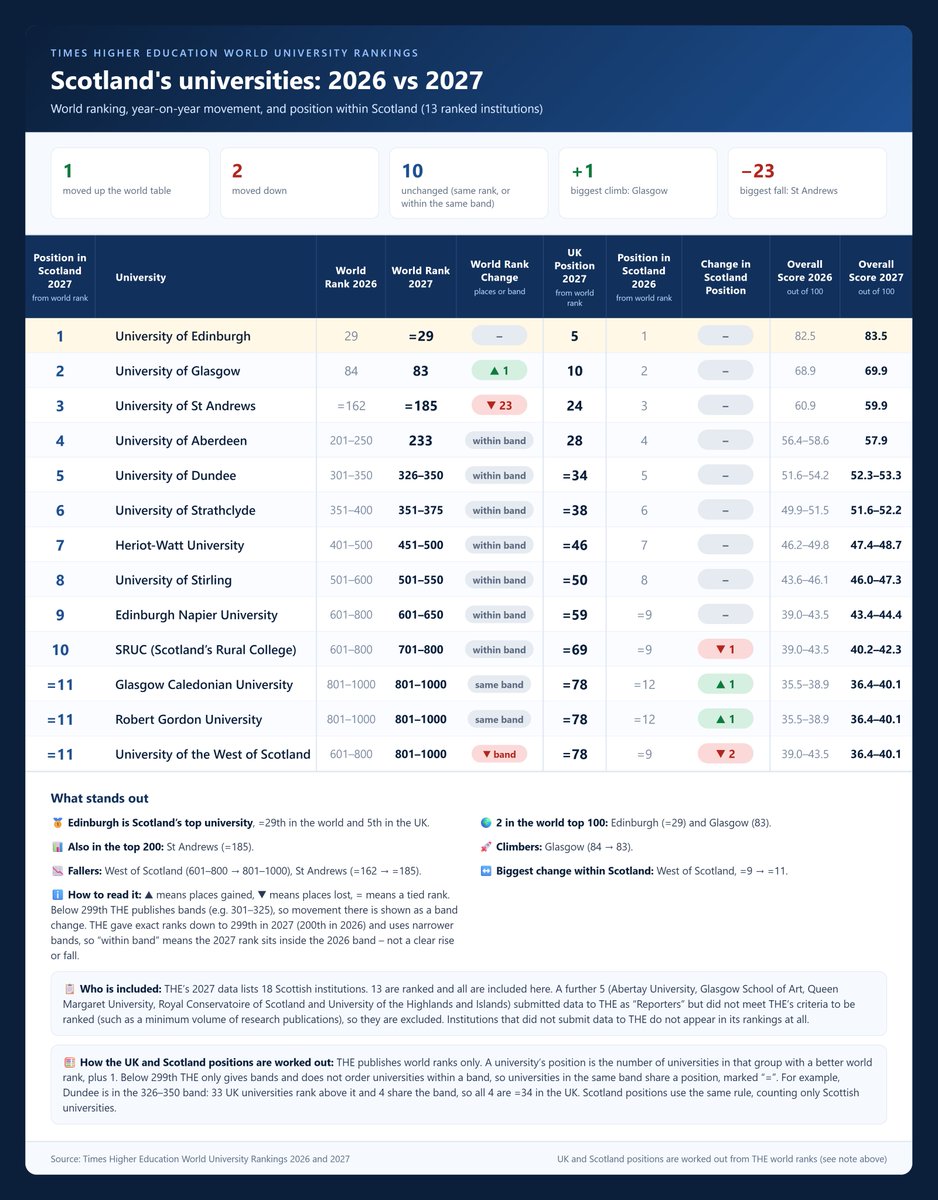This screenshot has height=1200, width=938.
Task: Click the 'World Rank 2027' column header
Action: click(421, 277)
